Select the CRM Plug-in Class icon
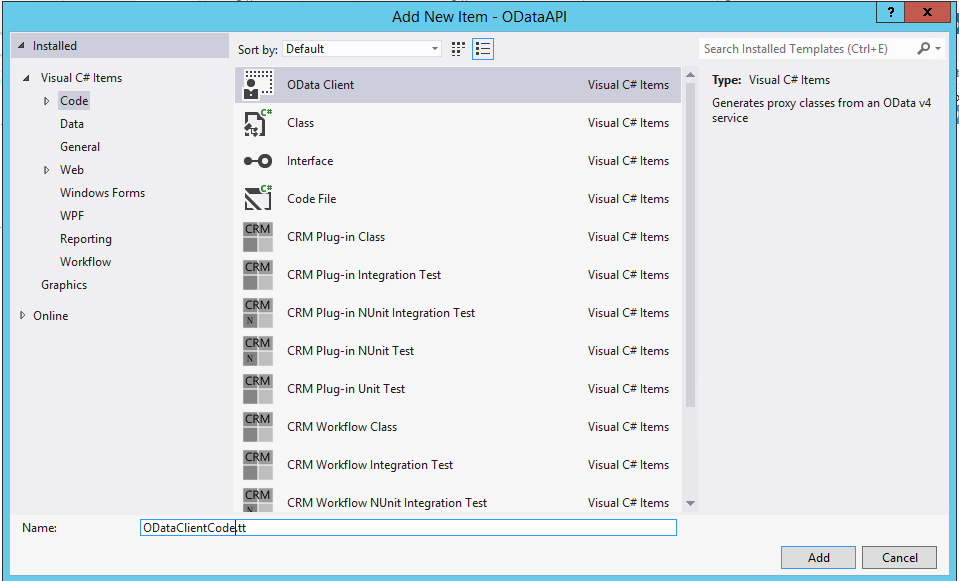Screen dimensions: 959x581 tap(258, 237)
